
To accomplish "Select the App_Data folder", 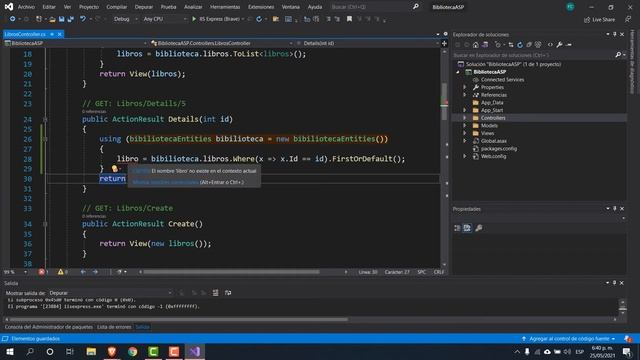I will point(492,102).
